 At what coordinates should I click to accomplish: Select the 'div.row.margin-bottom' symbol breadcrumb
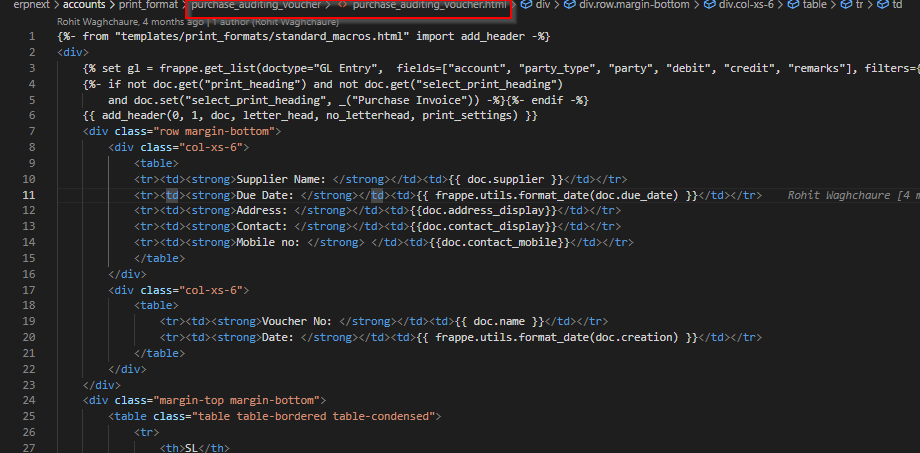click(x=634, y=5)
